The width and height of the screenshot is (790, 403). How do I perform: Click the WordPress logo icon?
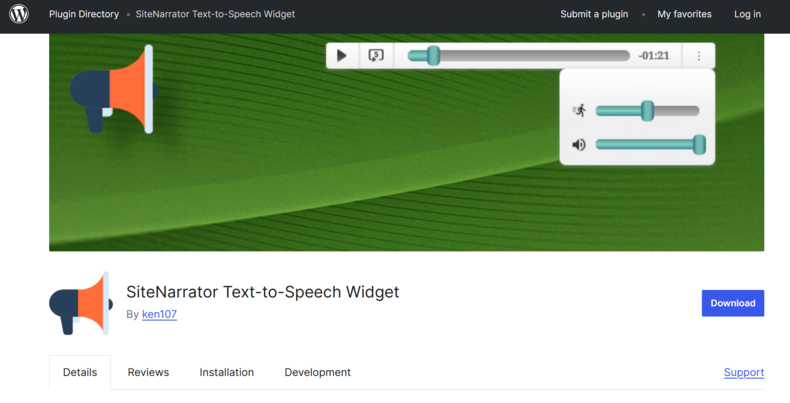coord(19,14)
